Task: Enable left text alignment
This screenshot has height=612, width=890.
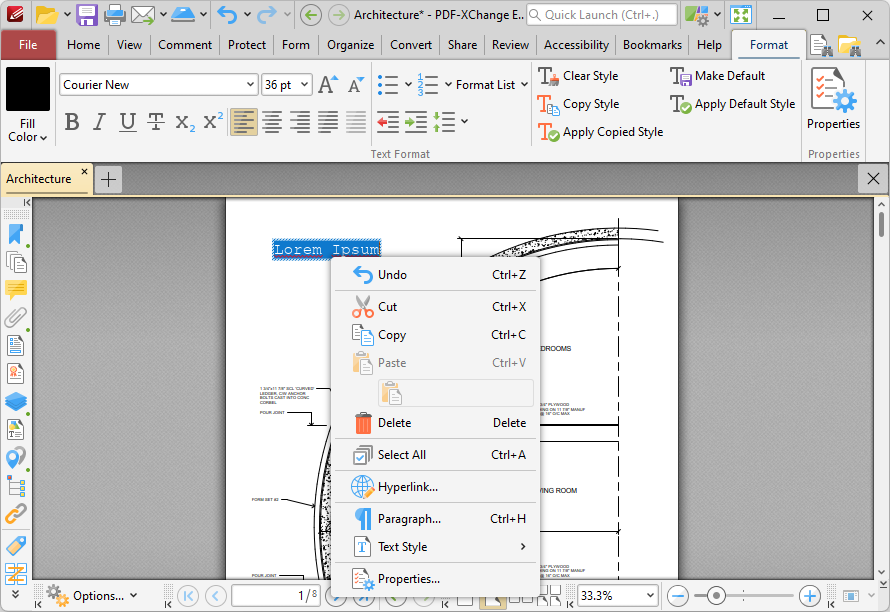Action: (x=244, y=121)
